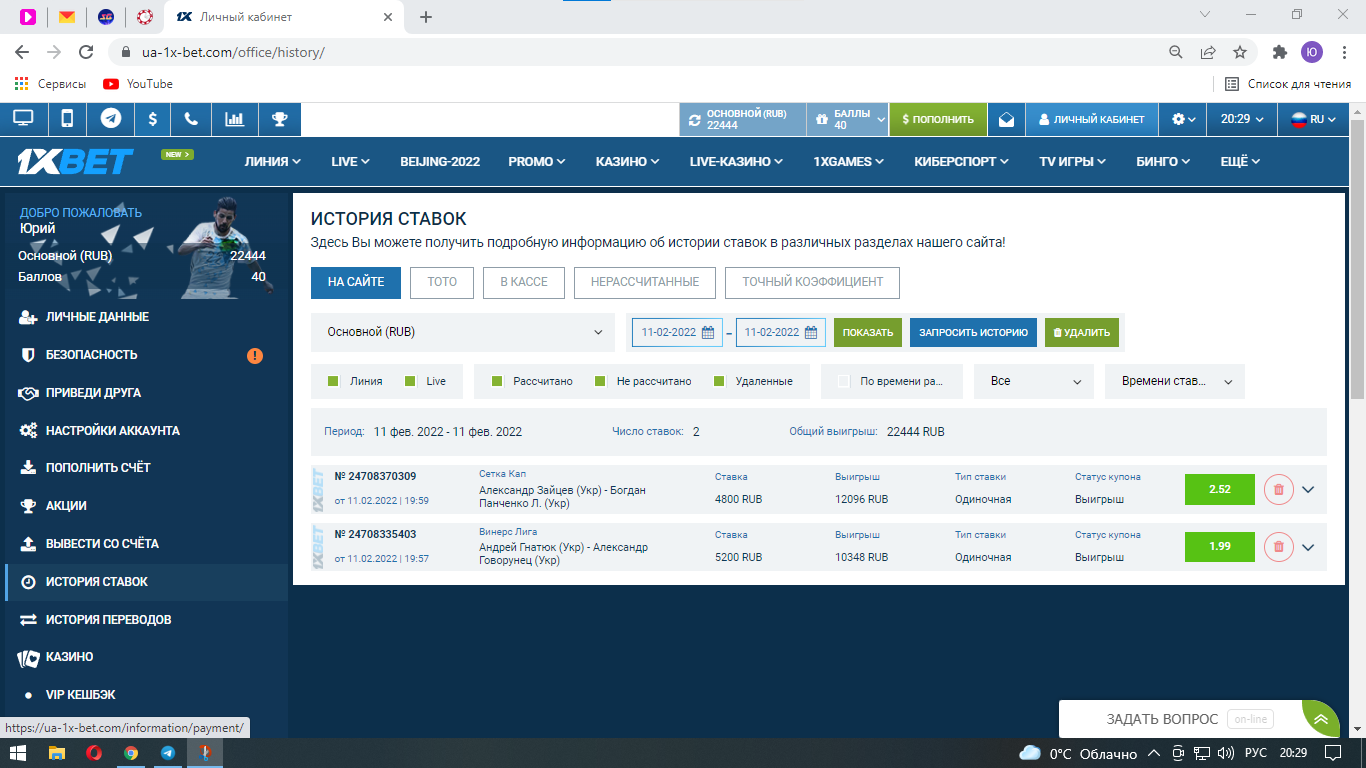1366x768 pixels.
Task: Open the statistics bar chart icon
Action: pyautogui.click(x=235, y=119)
